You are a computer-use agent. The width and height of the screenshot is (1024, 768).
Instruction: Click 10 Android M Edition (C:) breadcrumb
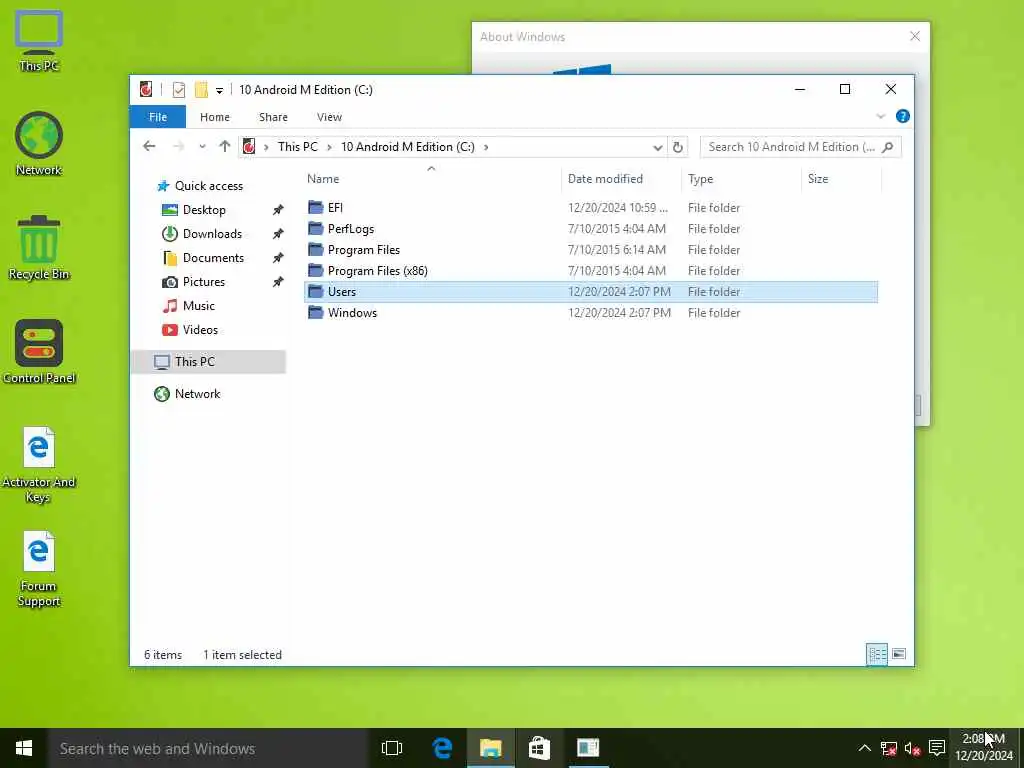click(408, 146)
